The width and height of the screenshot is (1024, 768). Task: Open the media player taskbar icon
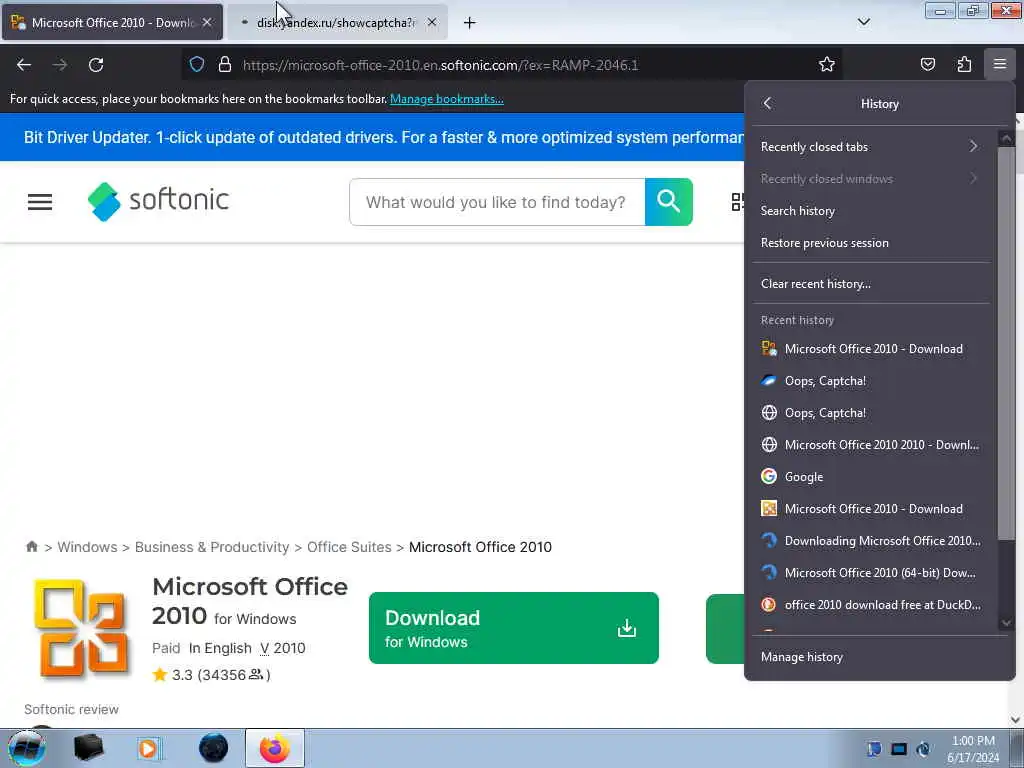pos(148,748)
